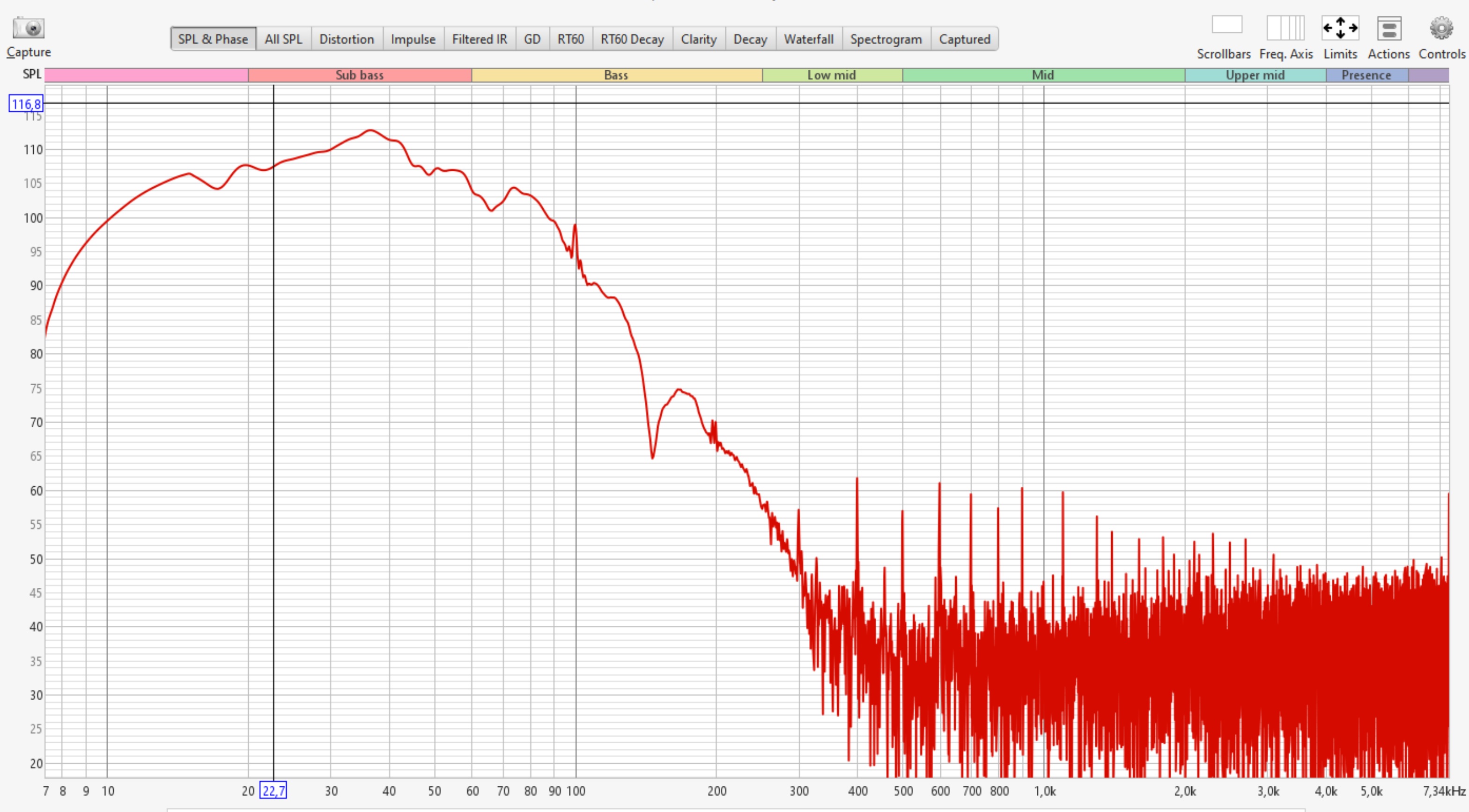Click the 110 dB axis label
This screenshot has height=812, width=1469.
point(33,150)
